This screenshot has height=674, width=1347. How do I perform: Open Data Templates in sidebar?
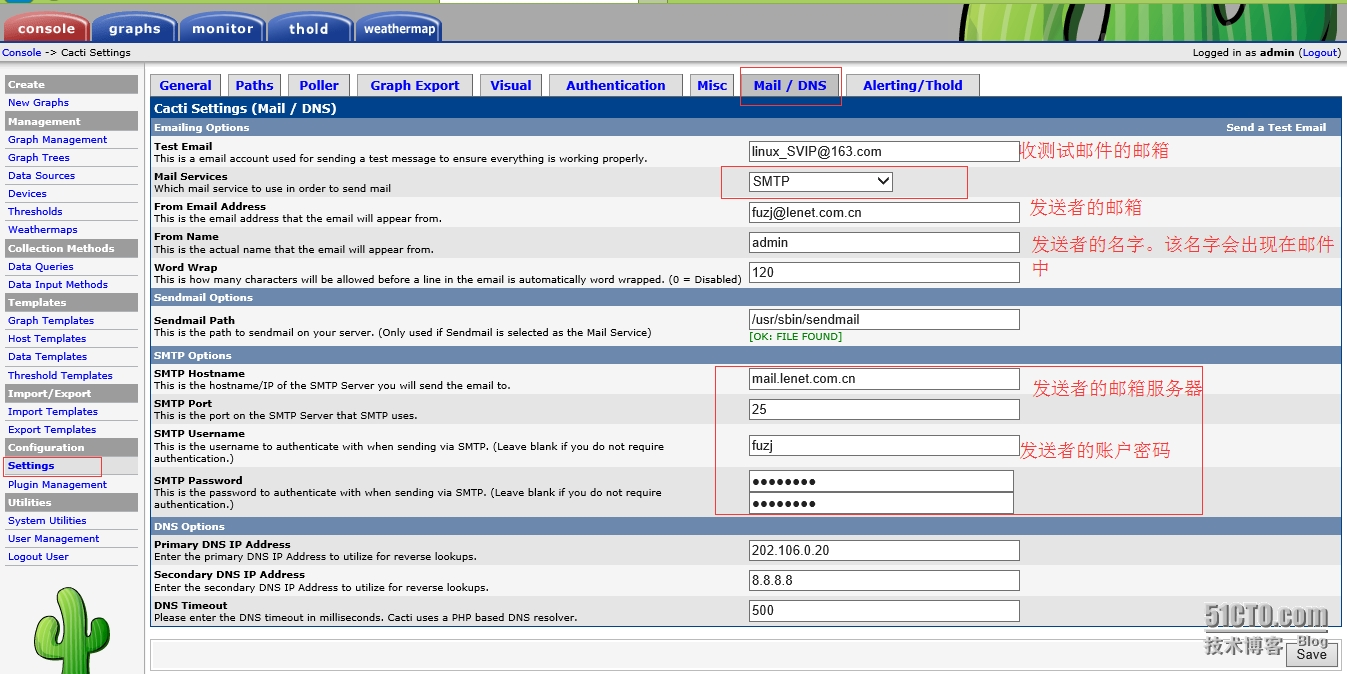pos(47,356)
